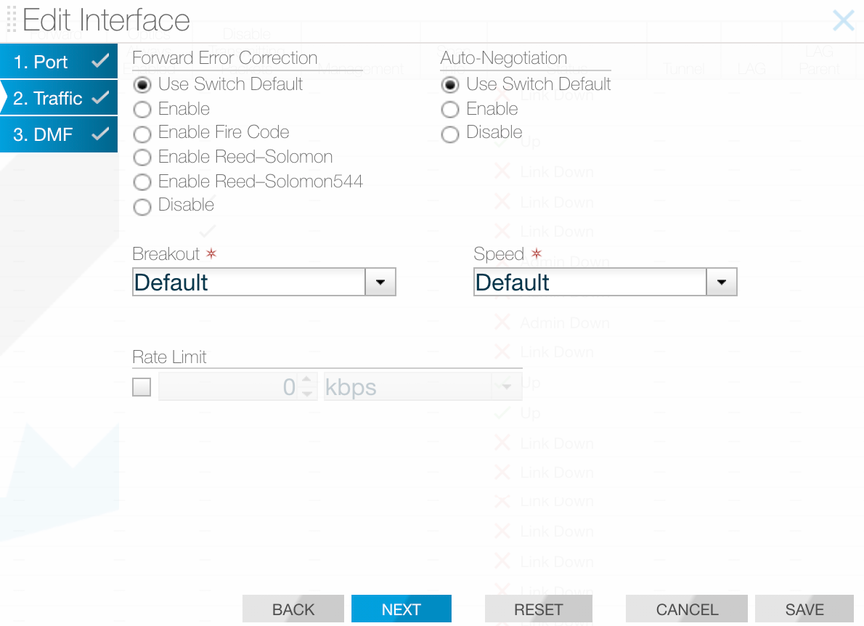
Task: Check the Rate Limit checkbox
Action: pyautogui.click(x=141, y=386)
